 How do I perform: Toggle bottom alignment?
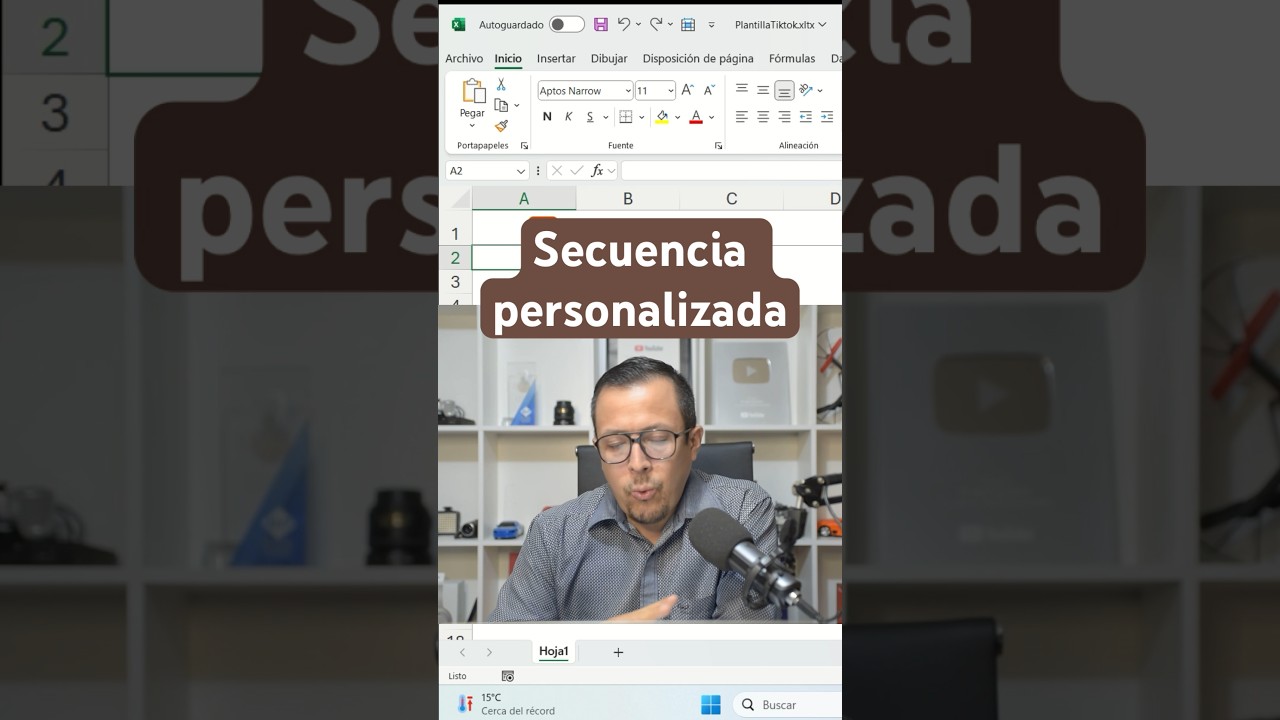coord(784,90)
